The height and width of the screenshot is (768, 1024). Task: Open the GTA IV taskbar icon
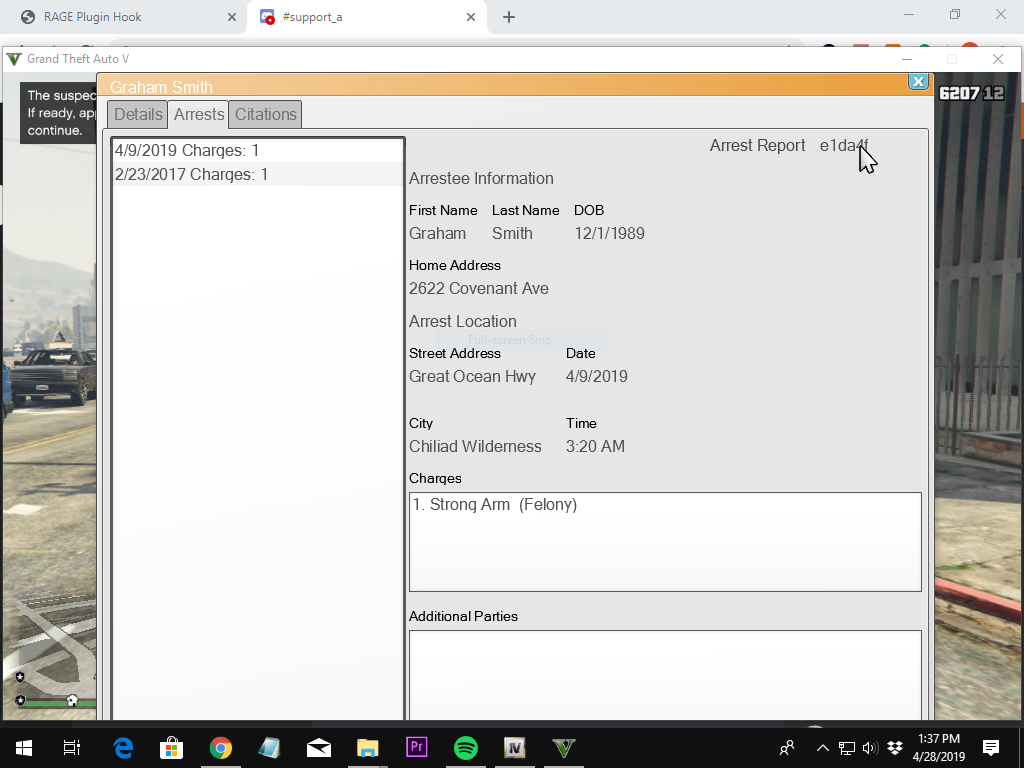click(x=515, y=748)
